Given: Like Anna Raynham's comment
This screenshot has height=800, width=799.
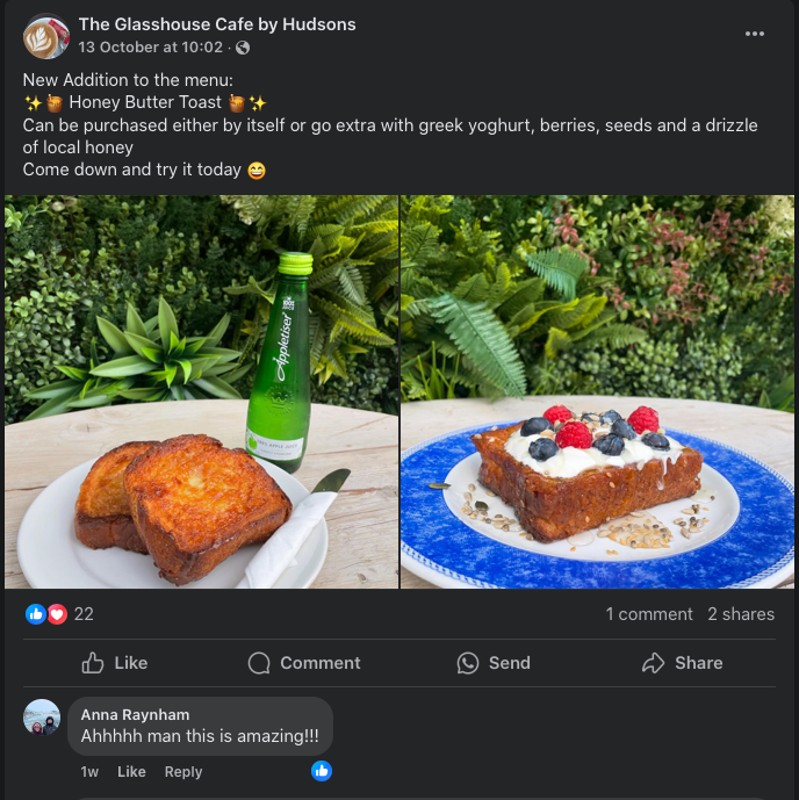Looking at the screenshot, I should point(131,772).
